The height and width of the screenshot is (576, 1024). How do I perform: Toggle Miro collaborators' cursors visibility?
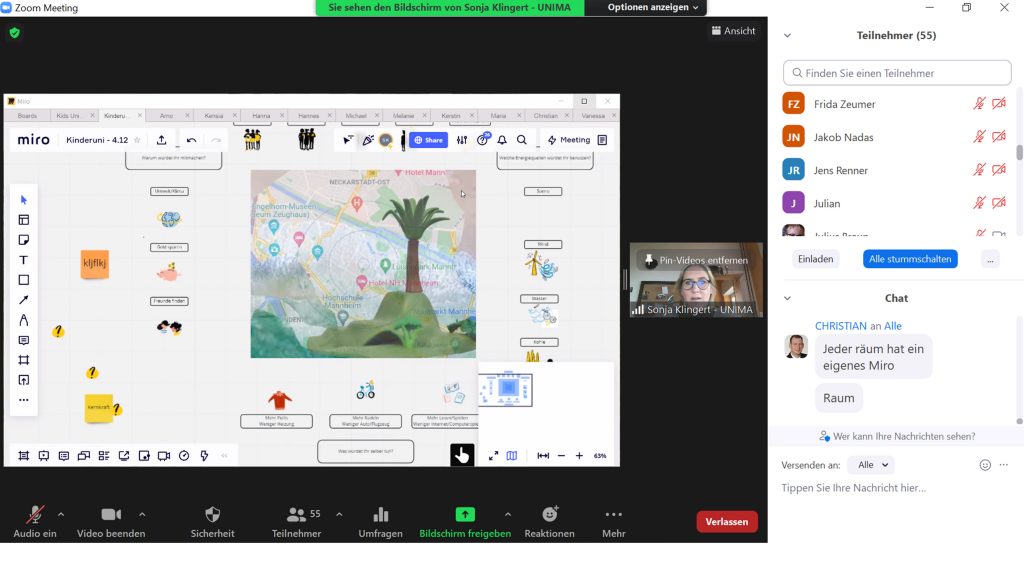click(x=348, y=140)
